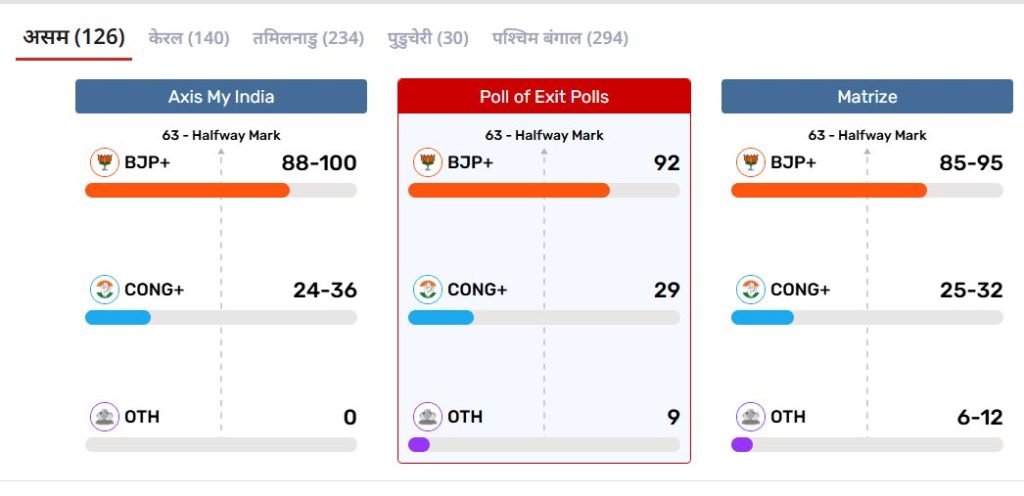This screenshot has height=496, width=1024.
Task: Click BJP+ party icon in Axis My India
Action: click(104, 162)
